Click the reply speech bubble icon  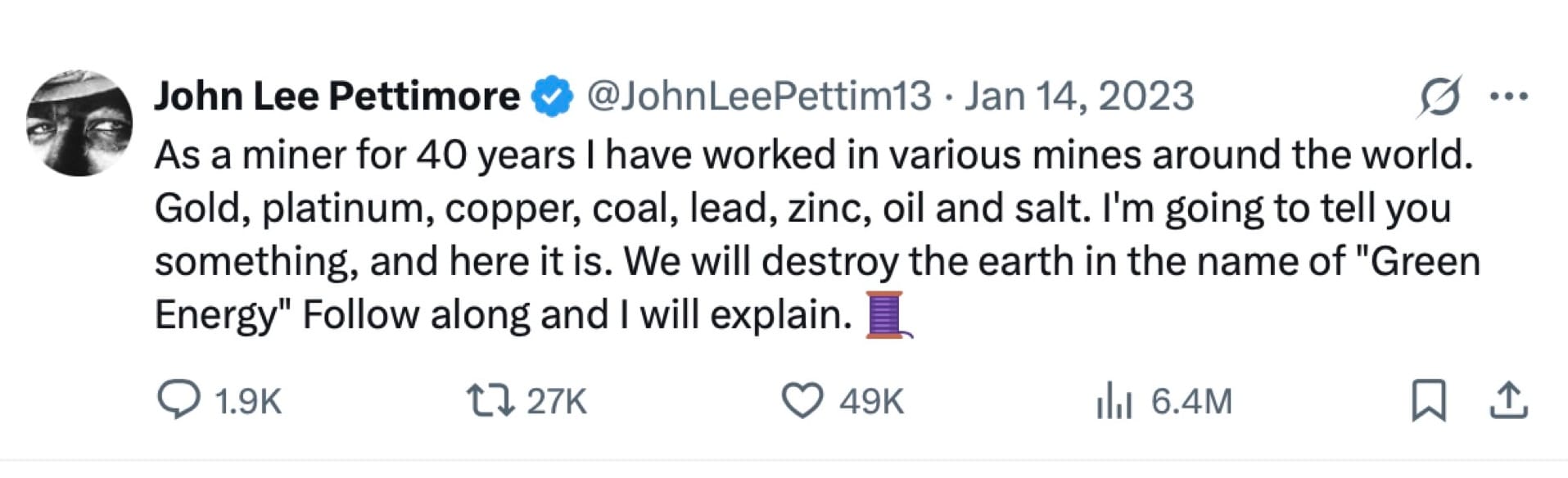point(178,401)
